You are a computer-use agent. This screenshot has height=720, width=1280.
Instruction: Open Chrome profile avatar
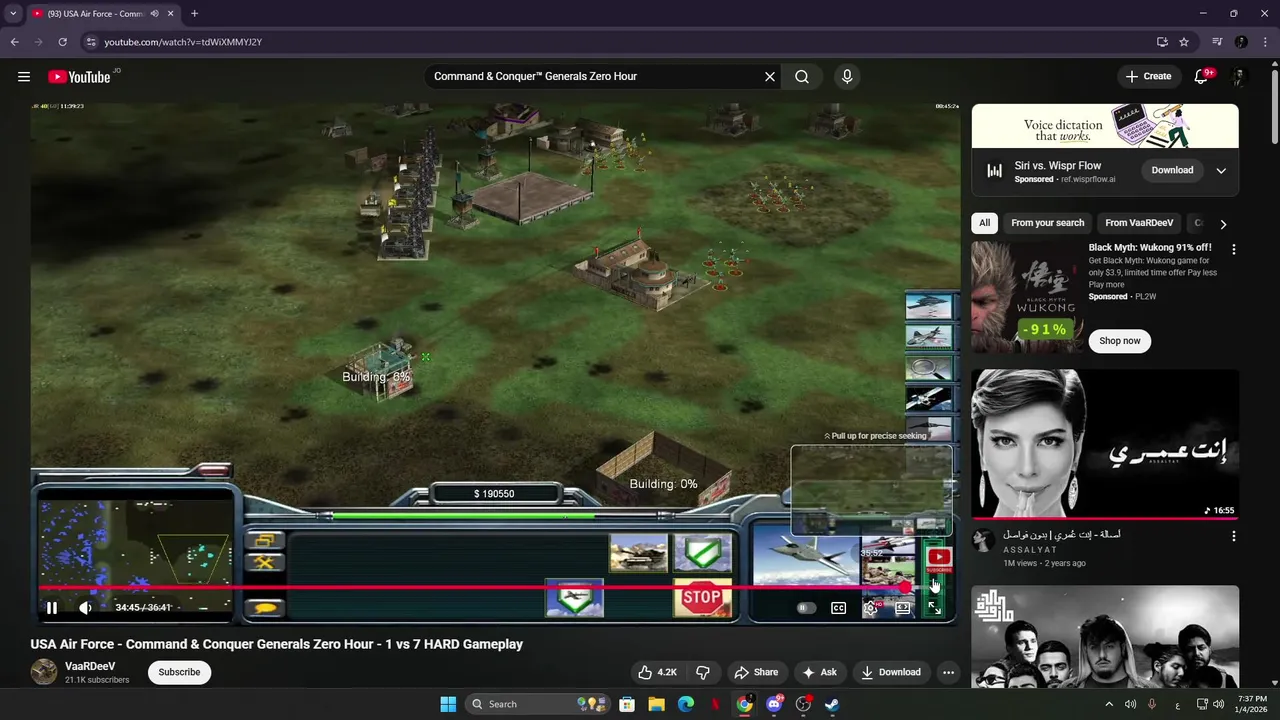(x=1241, y=42)
